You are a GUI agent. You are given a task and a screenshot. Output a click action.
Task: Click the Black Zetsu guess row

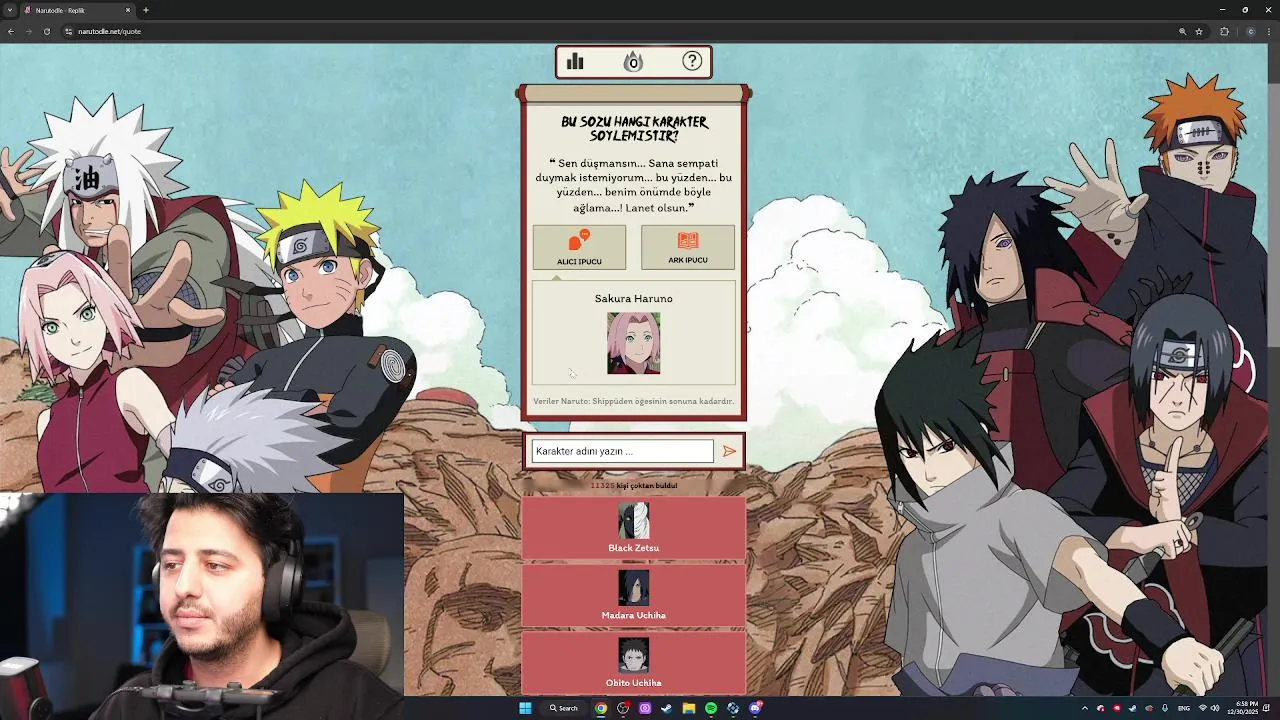pos(633,528)
